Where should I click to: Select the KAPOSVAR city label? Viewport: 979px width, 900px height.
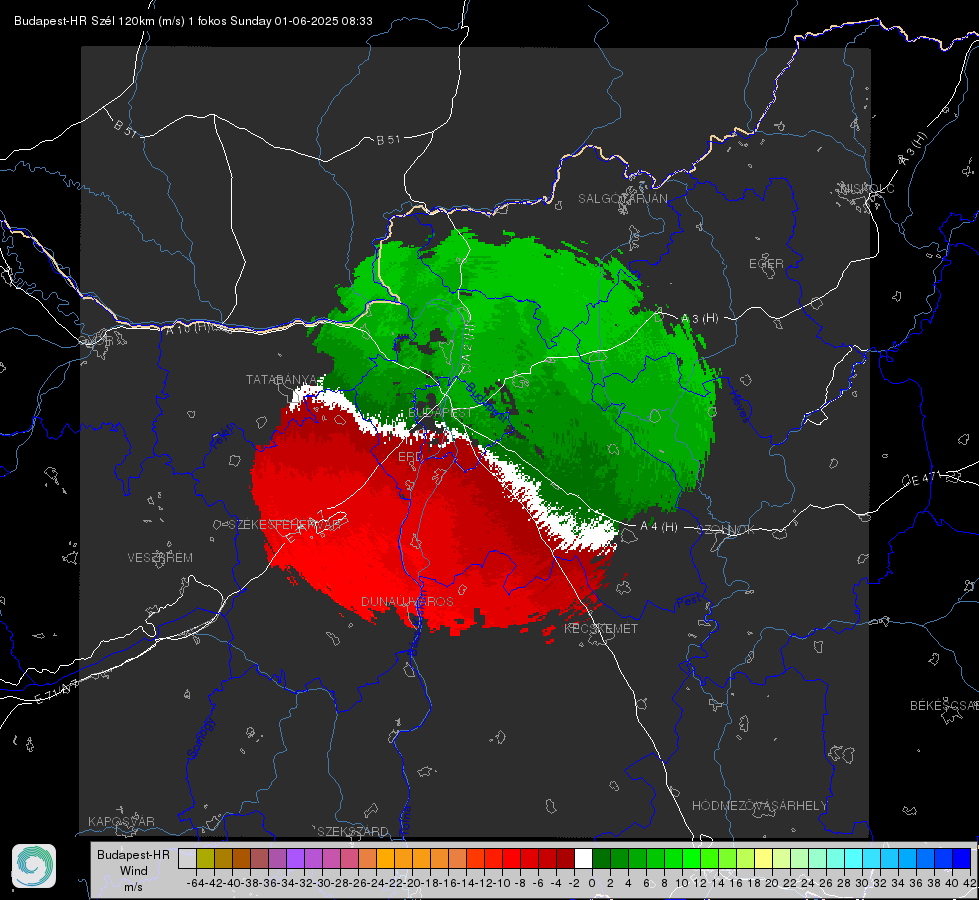121,821
